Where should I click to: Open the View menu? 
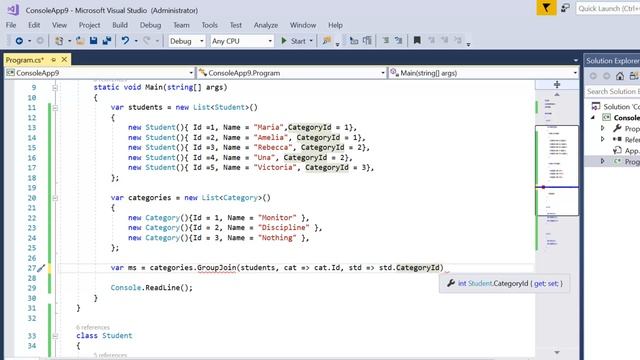click(59, 25)
